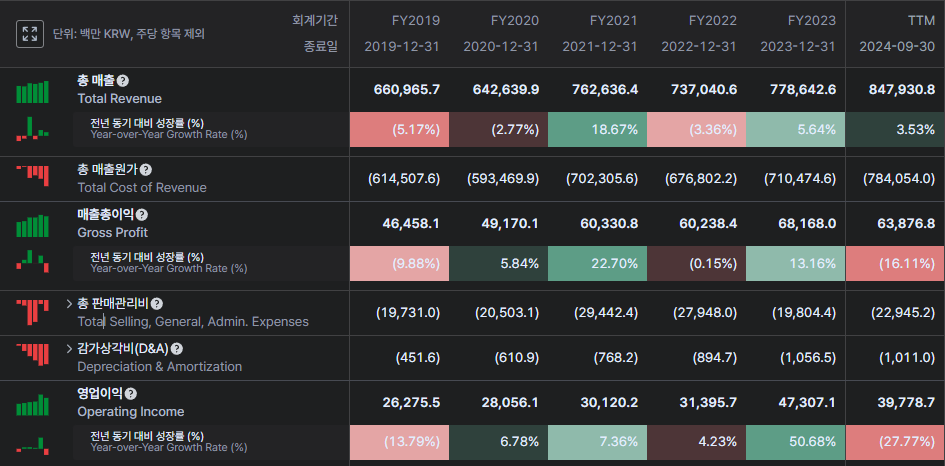Open the Operating Income mini bar chart
945x466 pixels.
pyautogui.click(x=32, y=403)
